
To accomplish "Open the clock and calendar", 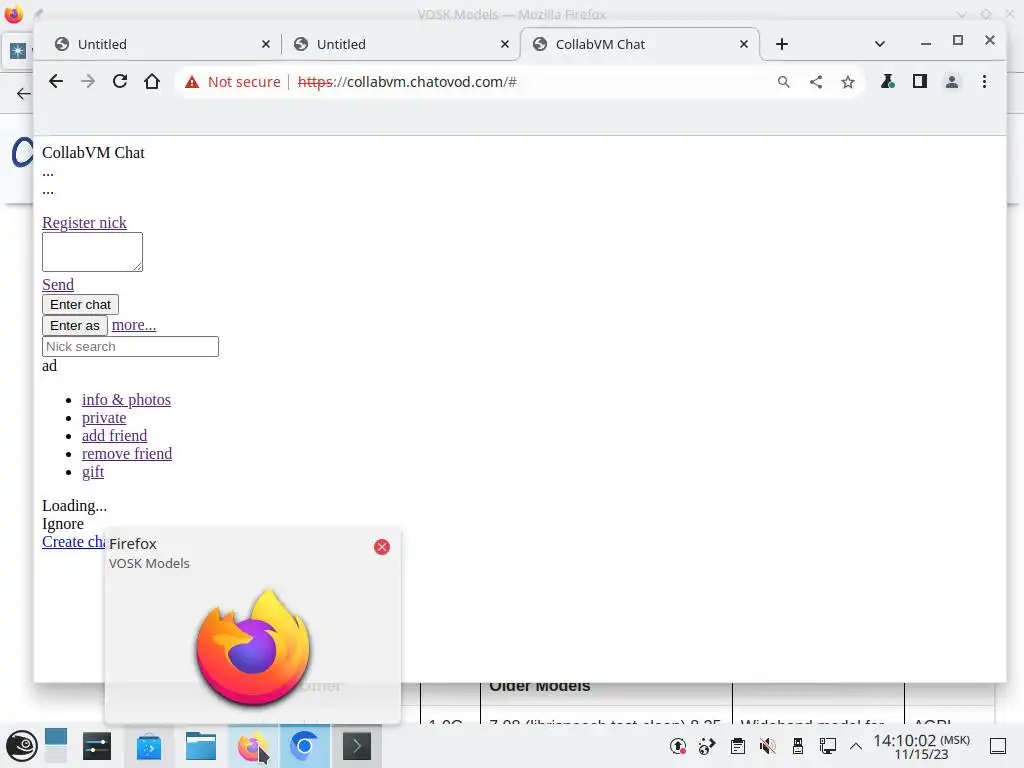I will (921, 746).
